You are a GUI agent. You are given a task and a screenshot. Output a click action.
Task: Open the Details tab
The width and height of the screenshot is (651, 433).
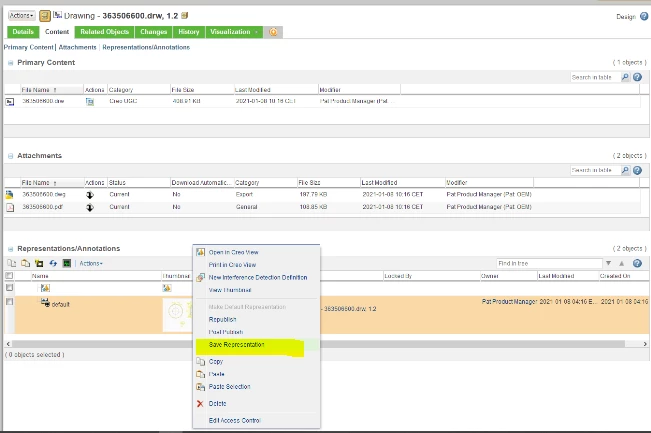pos(23,32)
